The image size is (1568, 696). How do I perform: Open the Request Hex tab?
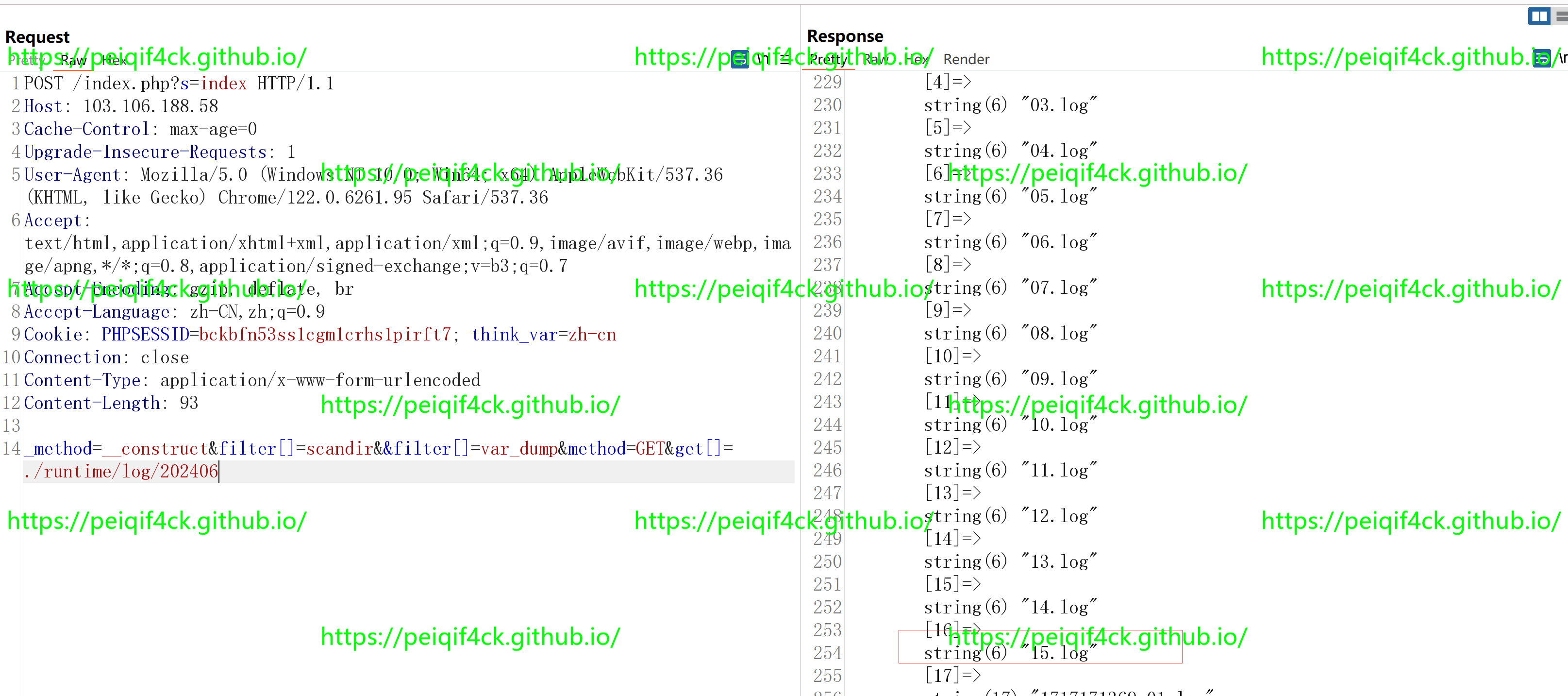click(x=114, y=60)
